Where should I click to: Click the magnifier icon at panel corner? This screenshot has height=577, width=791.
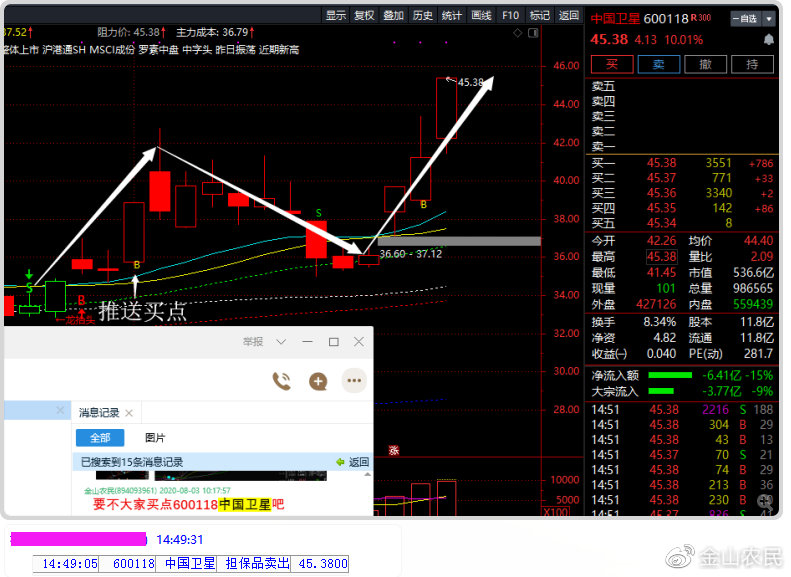765,501
